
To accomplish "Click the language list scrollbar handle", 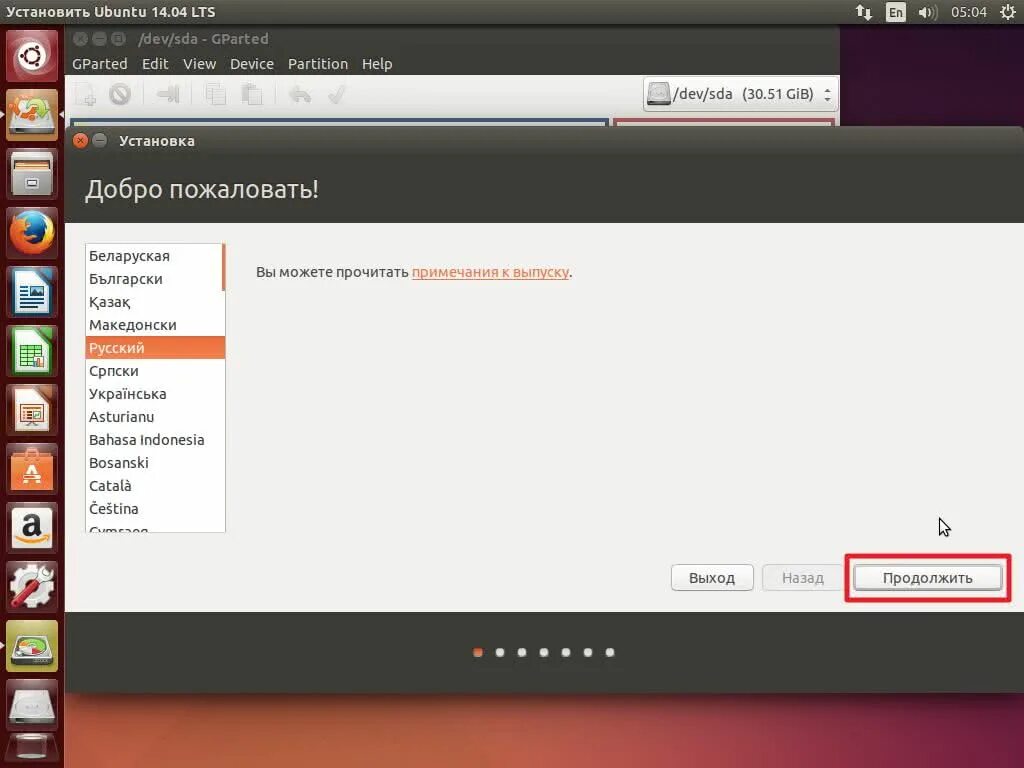I will coord(223,267).
